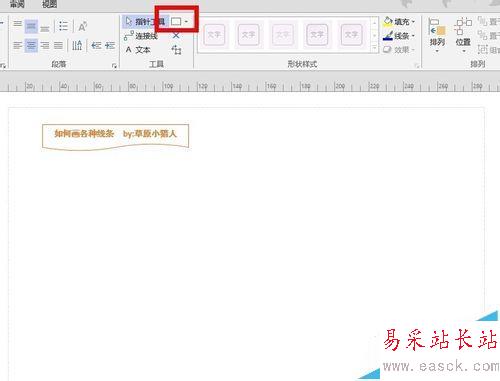
Task: Open Shape Styles (形状样式) dialog launcher
Action: (417, 66)
